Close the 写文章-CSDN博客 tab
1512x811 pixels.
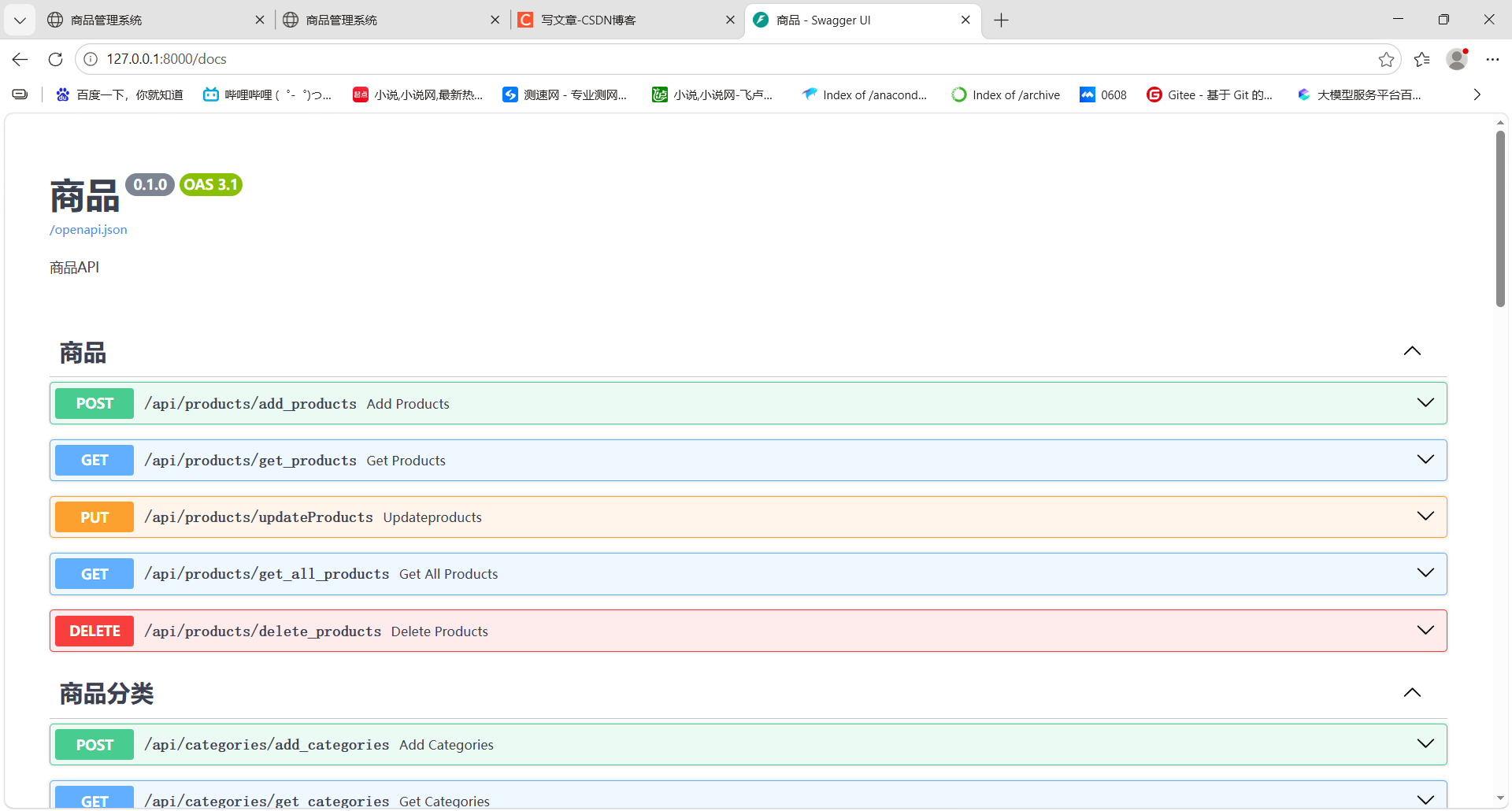730,20
